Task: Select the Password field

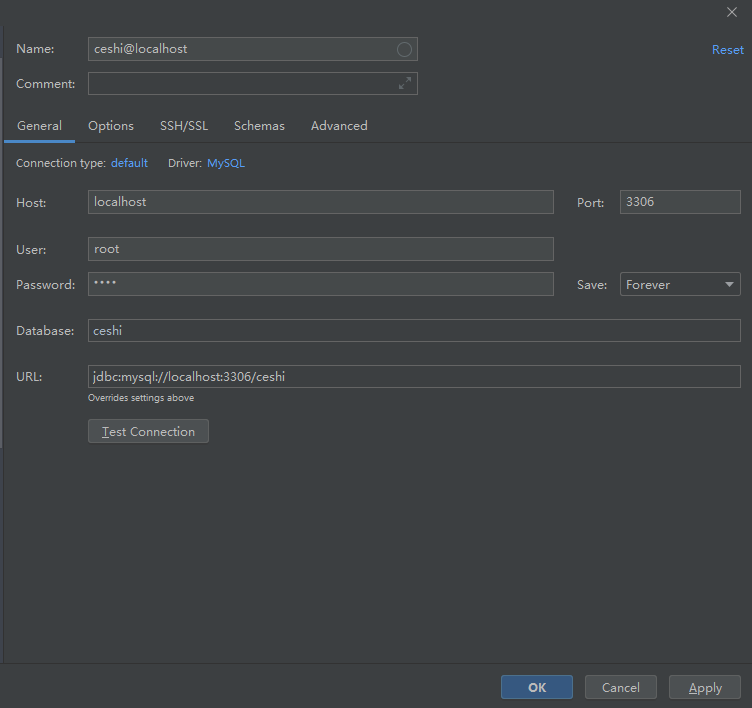Action: (320, 284)
